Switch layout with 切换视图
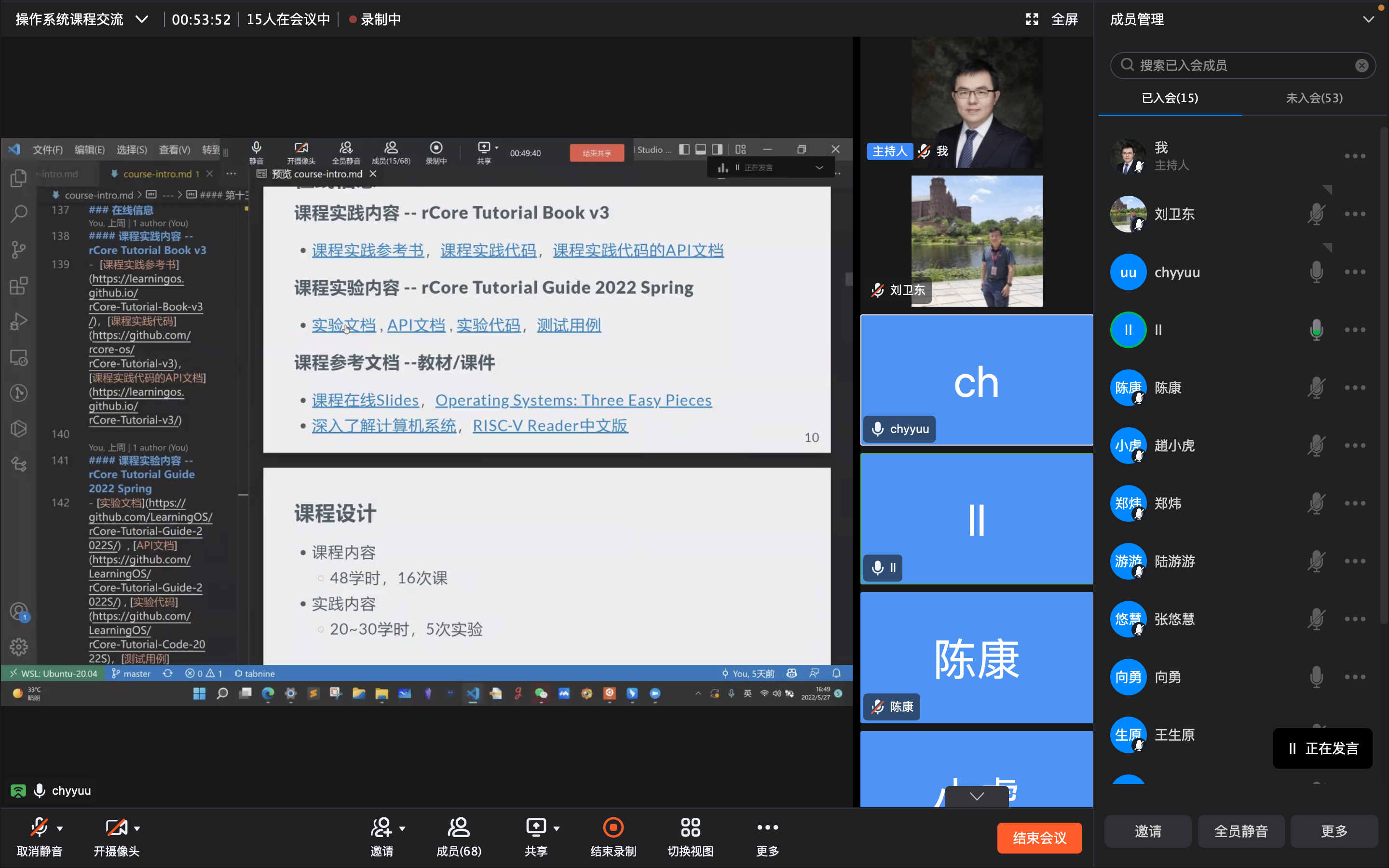 691,837
